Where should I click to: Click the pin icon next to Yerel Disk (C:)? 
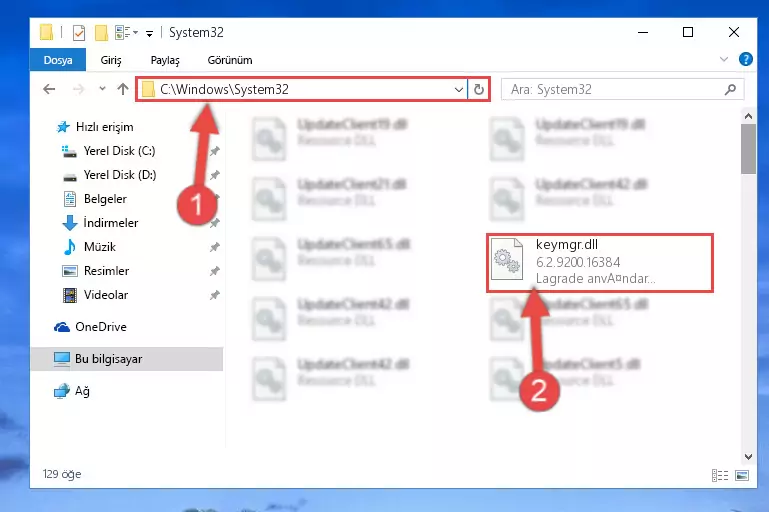pyautogui.click(x=215, y=151)
